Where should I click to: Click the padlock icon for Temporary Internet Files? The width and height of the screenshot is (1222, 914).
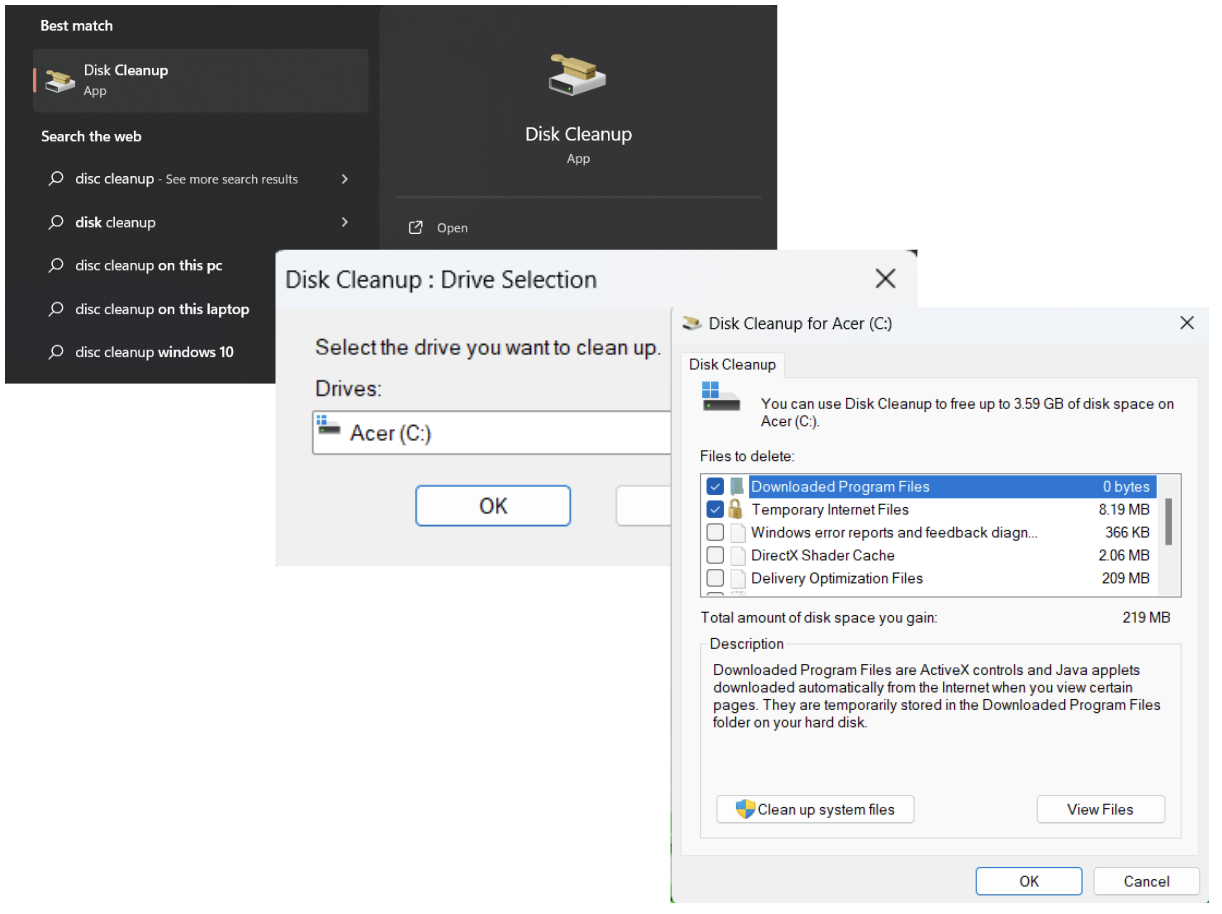click(x=736, y=509)
